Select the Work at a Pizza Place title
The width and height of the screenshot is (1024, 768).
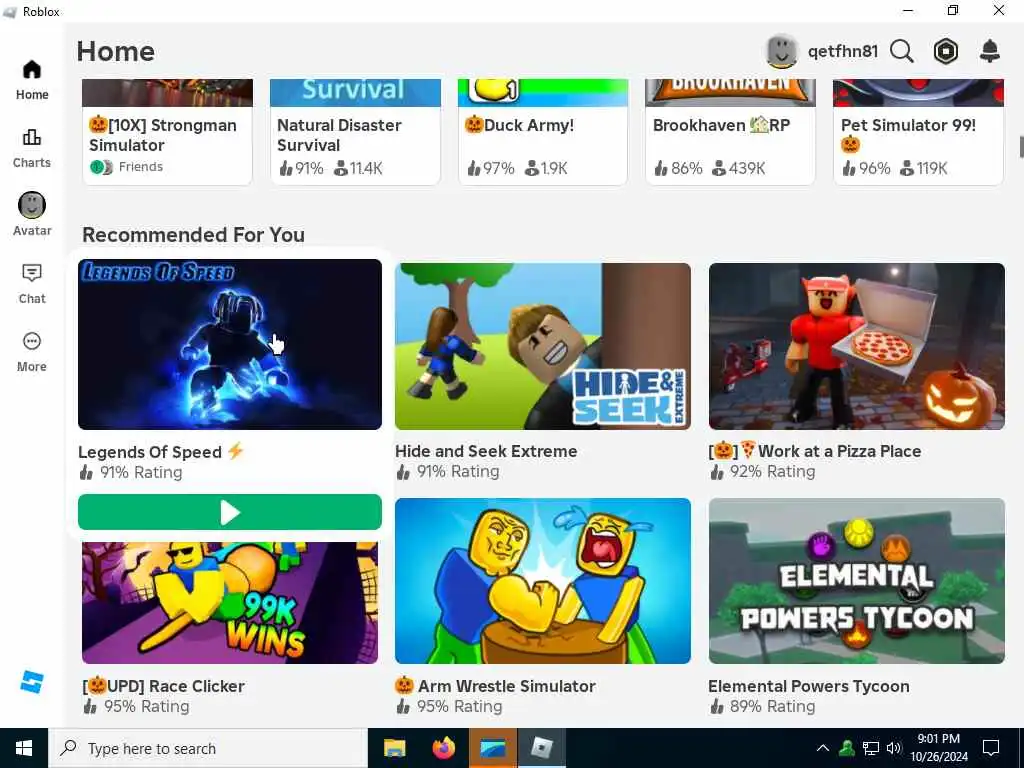815,451
